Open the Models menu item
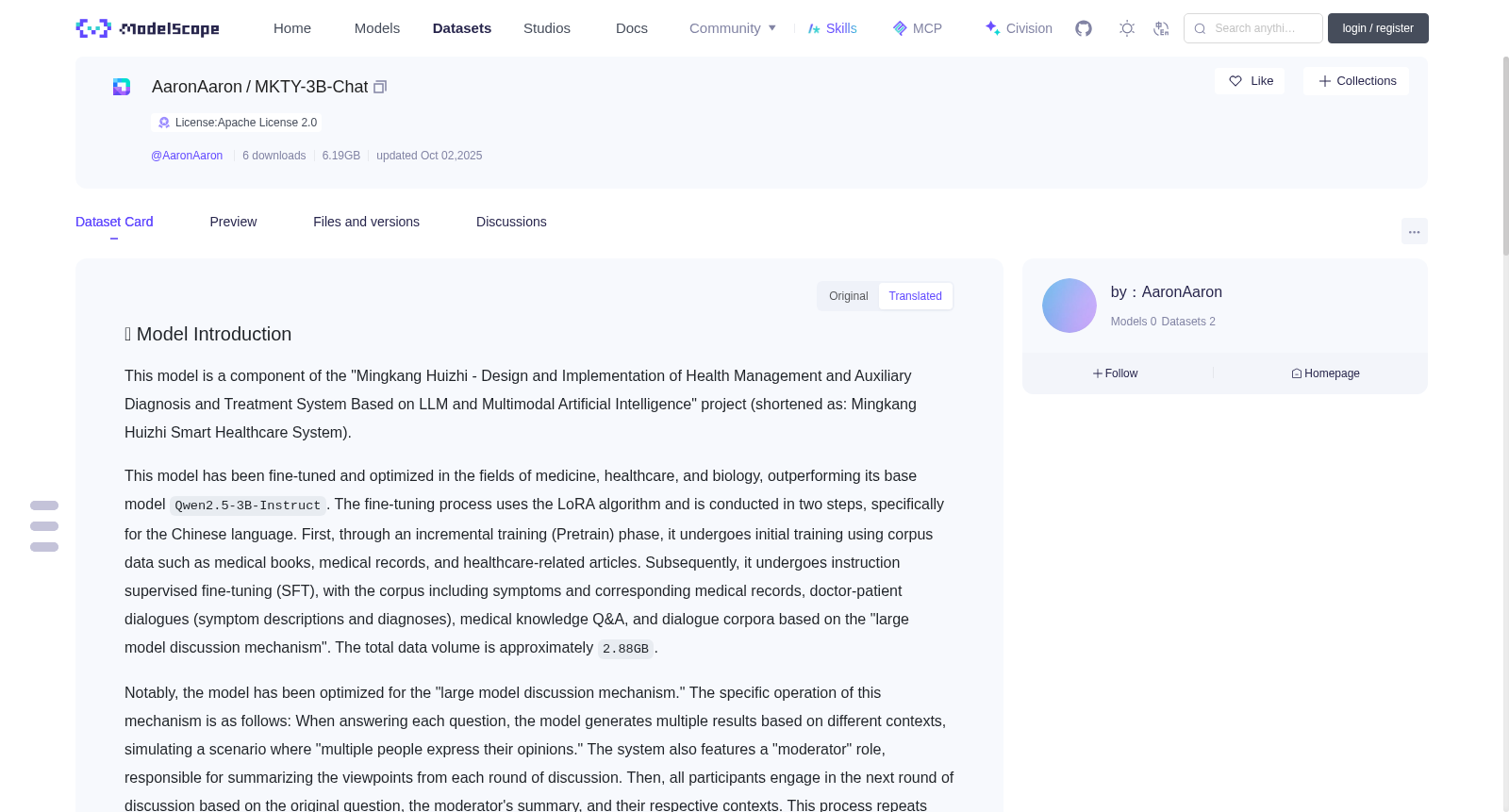Screen dimensions: 1509x812 click(377, 28)
